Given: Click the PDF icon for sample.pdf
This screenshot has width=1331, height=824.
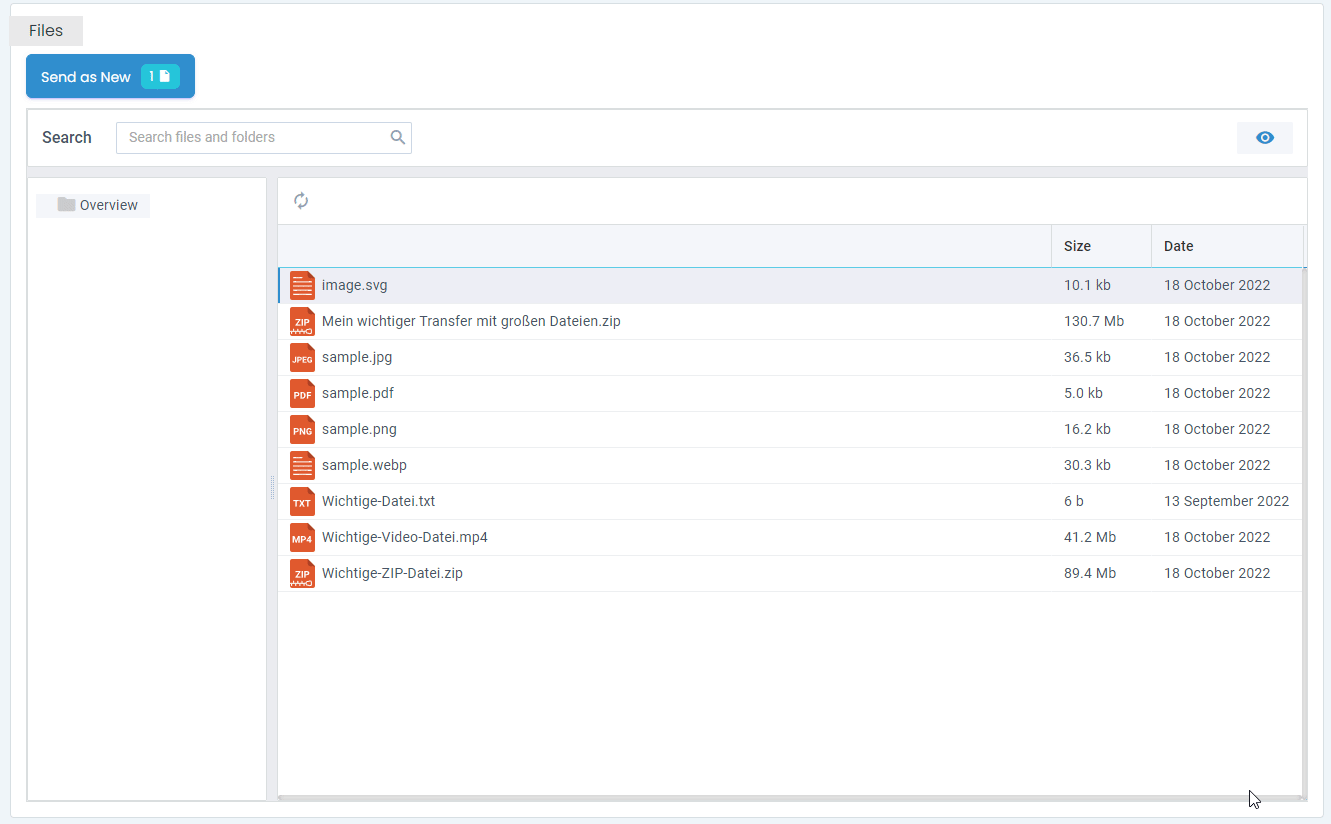Looking at the screenshot, I should coord(302,393).
